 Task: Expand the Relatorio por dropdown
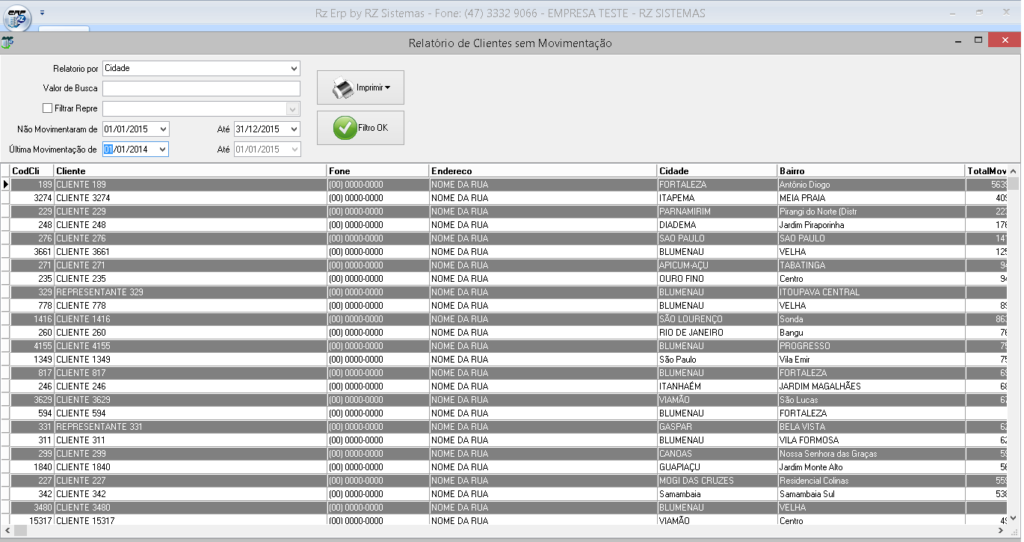point(293,69)
